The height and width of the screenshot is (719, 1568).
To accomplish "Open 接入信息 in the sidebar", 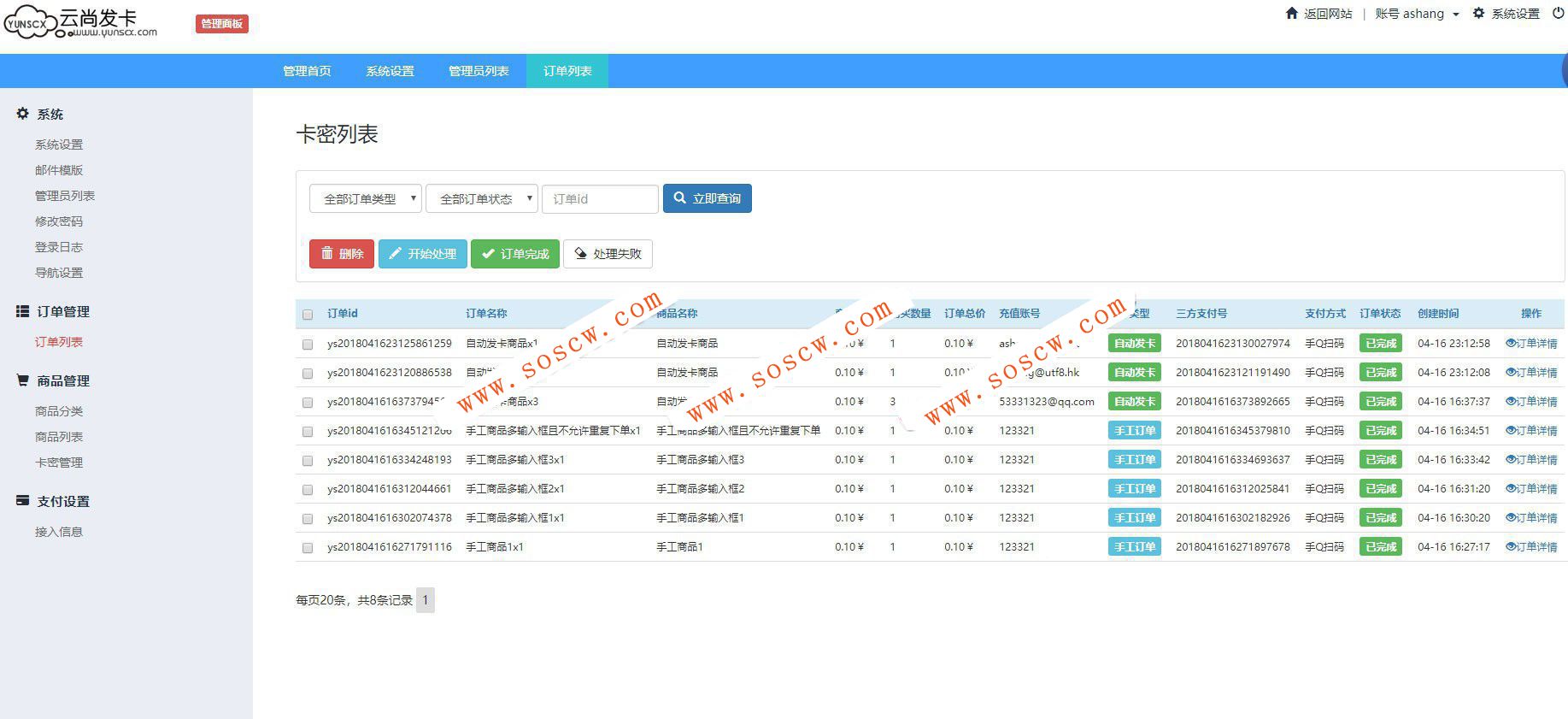I will pos(59,532).
